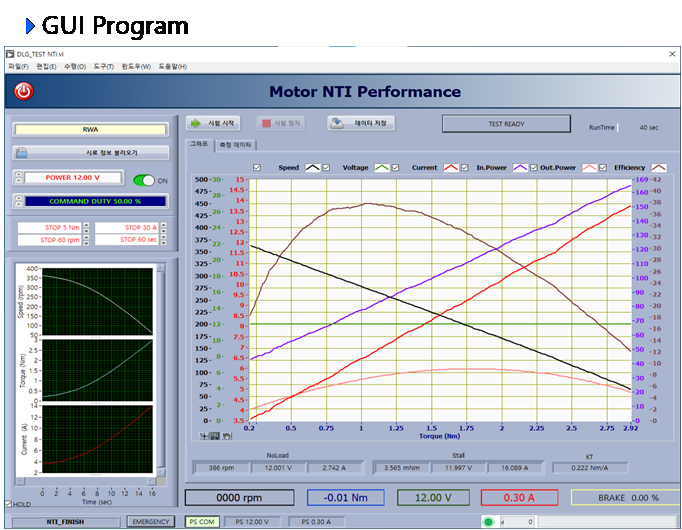Click the 0.222 Nm/A KT value
682x530 pixels.
[590, 468]
